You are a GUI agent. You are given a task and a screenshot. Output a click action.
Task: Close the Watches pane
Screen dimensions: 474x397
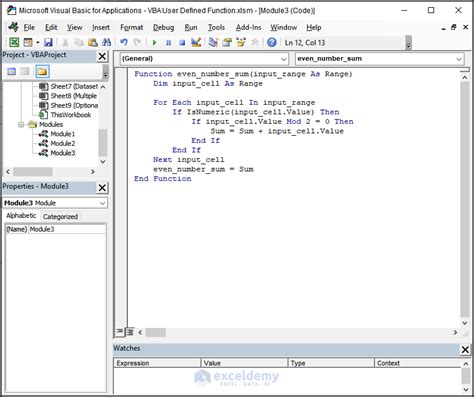pos(465,350)
